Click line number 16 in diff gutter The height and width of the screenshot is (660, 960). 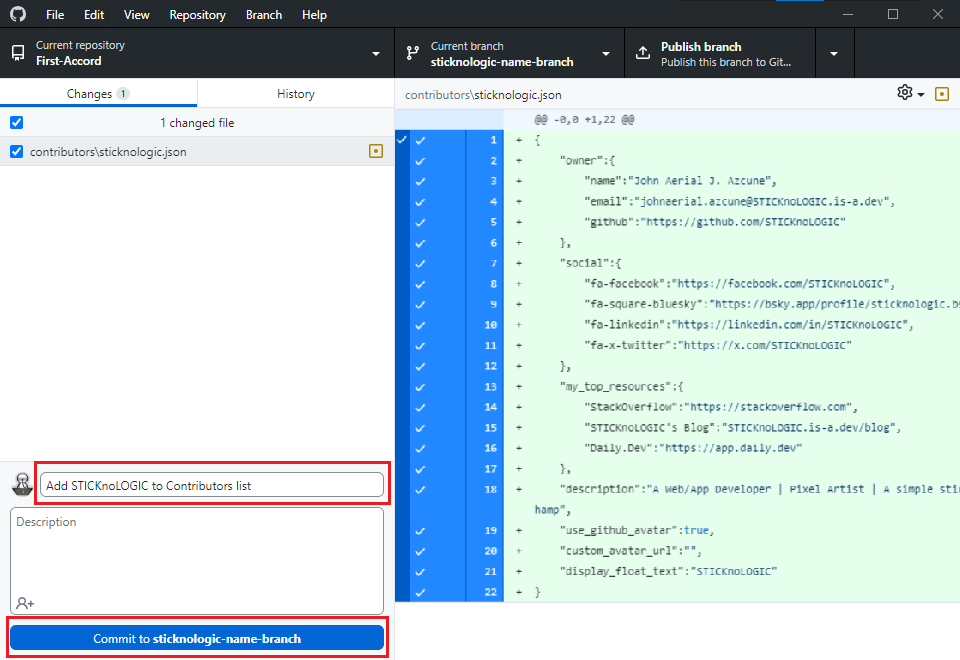(x=490, y=448)
